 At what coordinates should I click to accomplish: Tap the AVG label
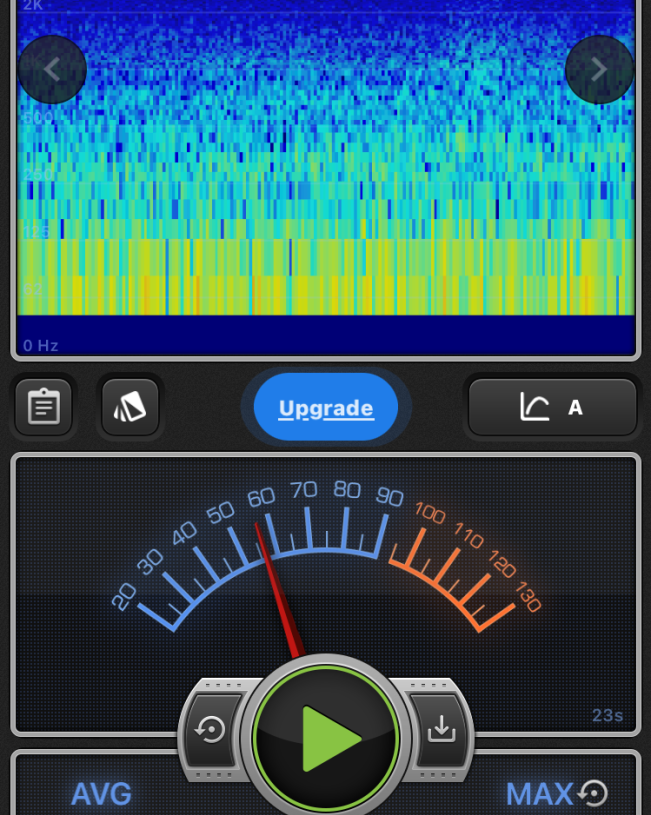pyautogui.click(x=101, y=794)
